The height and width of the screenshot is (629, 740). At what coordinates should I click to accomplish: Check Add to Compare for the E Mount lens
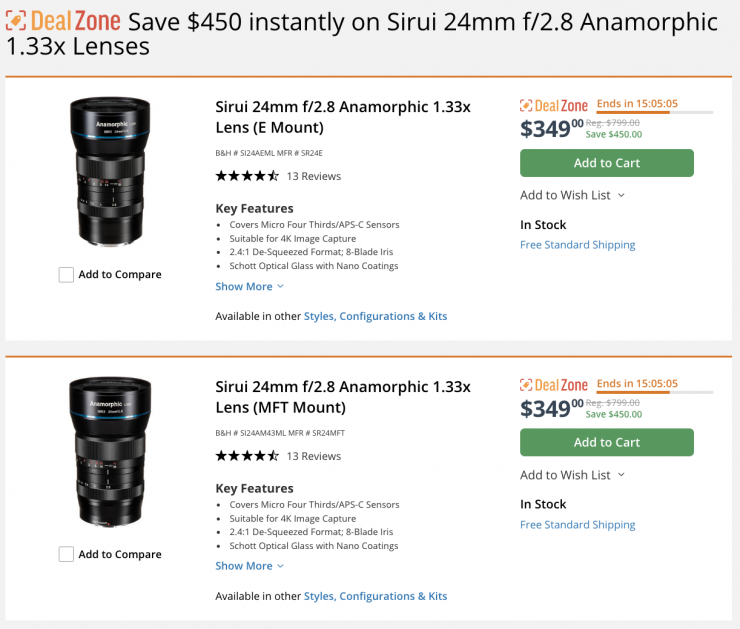(66, 275)
